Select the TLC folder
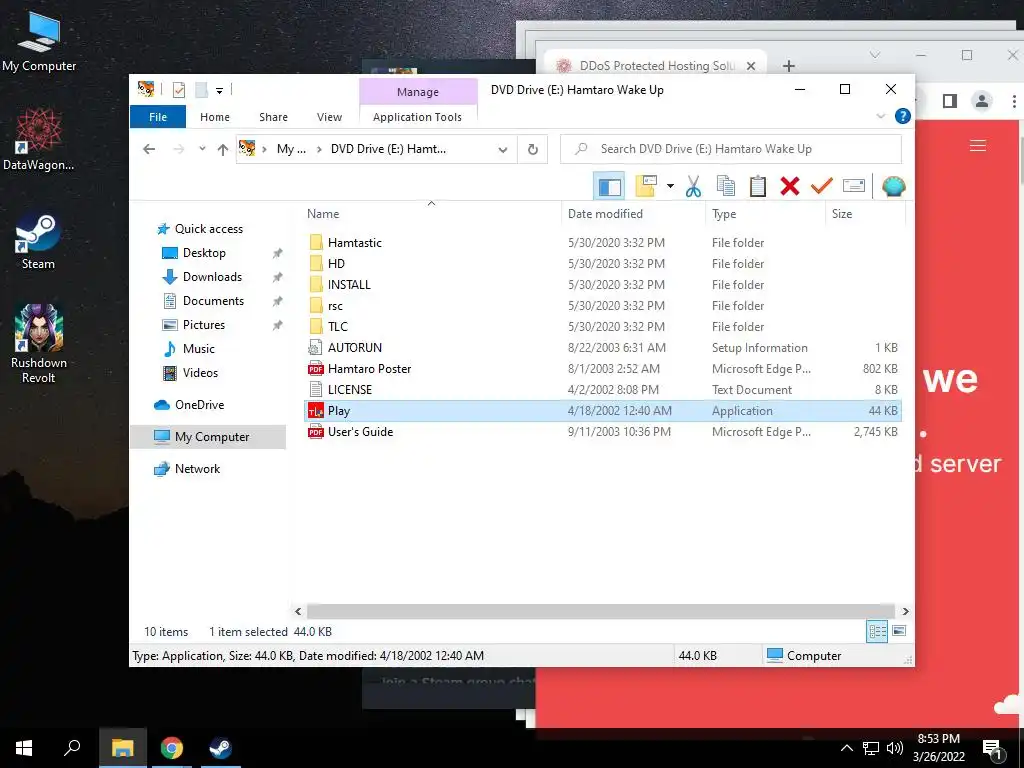This screenshot has width=1024, height=768. (x=603, y=327)
